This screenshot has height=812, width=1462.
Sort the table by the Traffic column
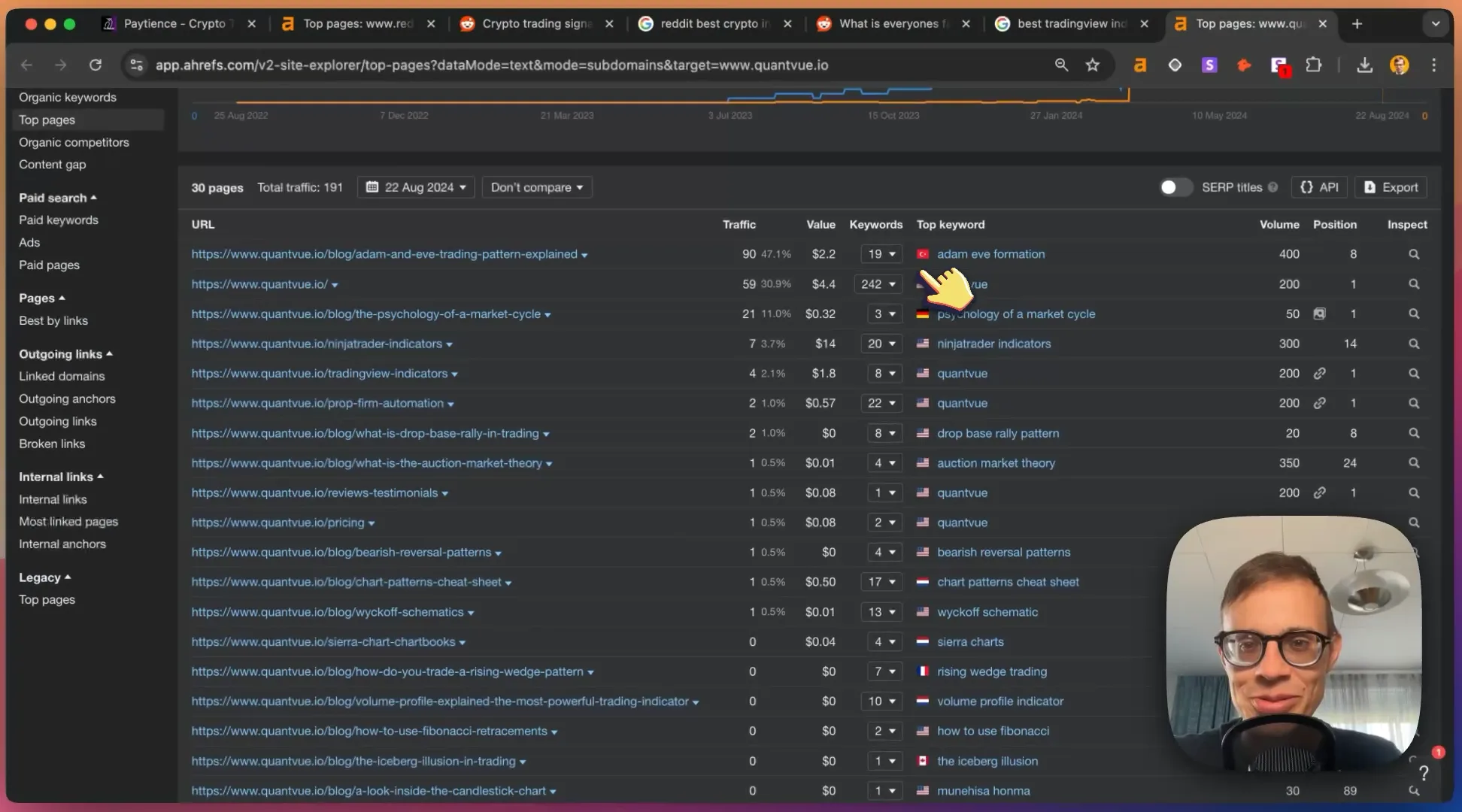coord(739,225)
